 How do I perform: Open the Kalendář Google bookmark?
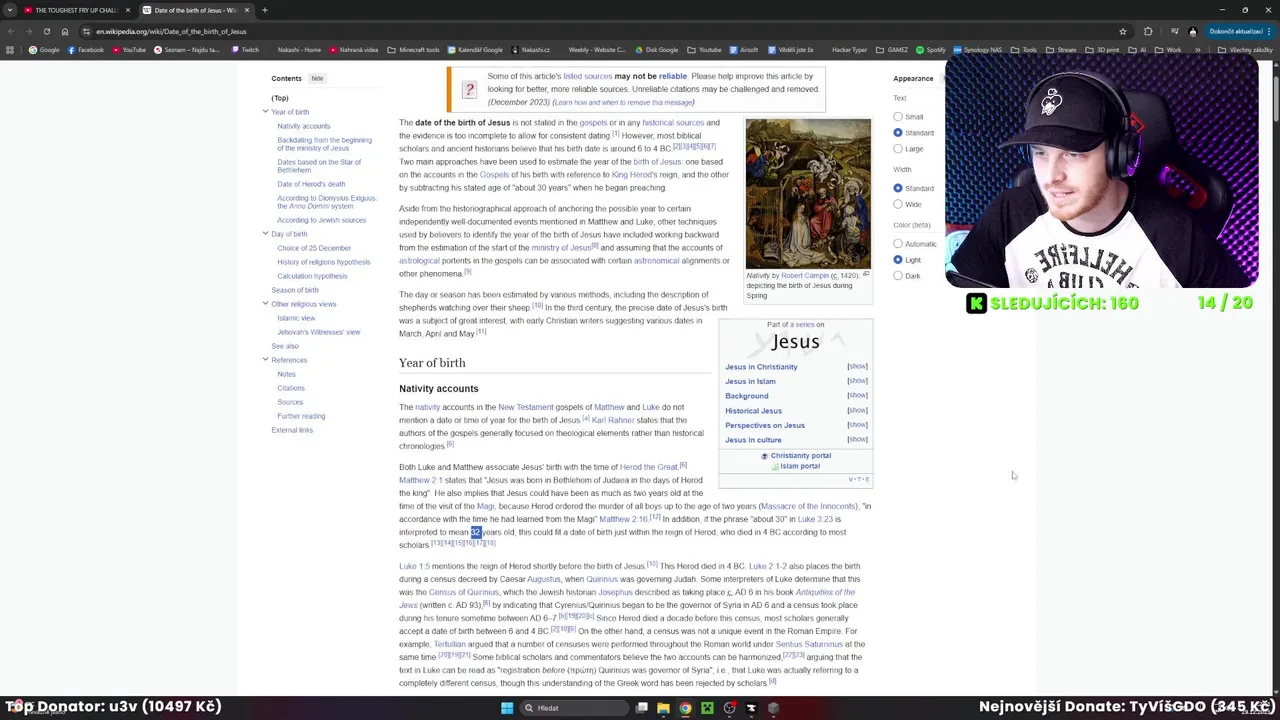coord(475,50)
